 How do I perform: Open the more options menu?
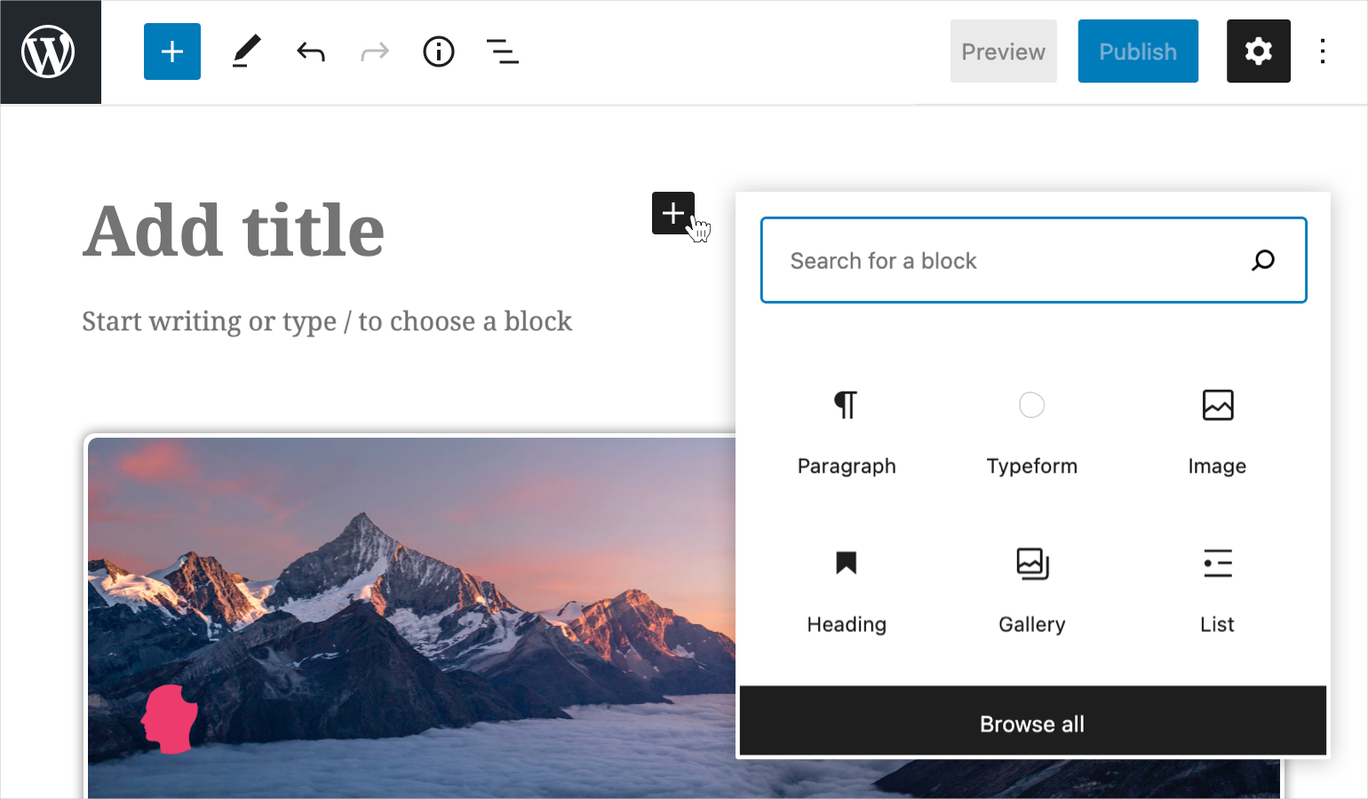pos(1323,51)
